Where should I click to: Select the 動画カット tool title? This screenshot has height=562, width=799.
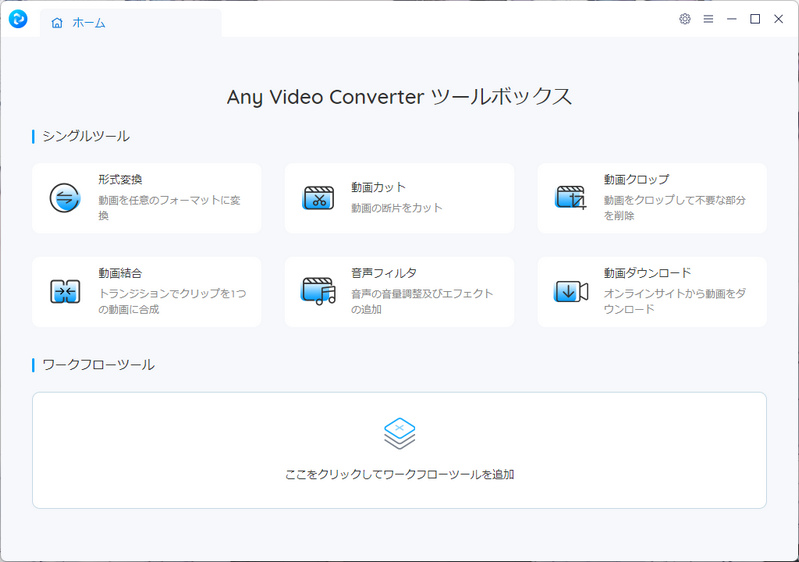pos(379,188)
